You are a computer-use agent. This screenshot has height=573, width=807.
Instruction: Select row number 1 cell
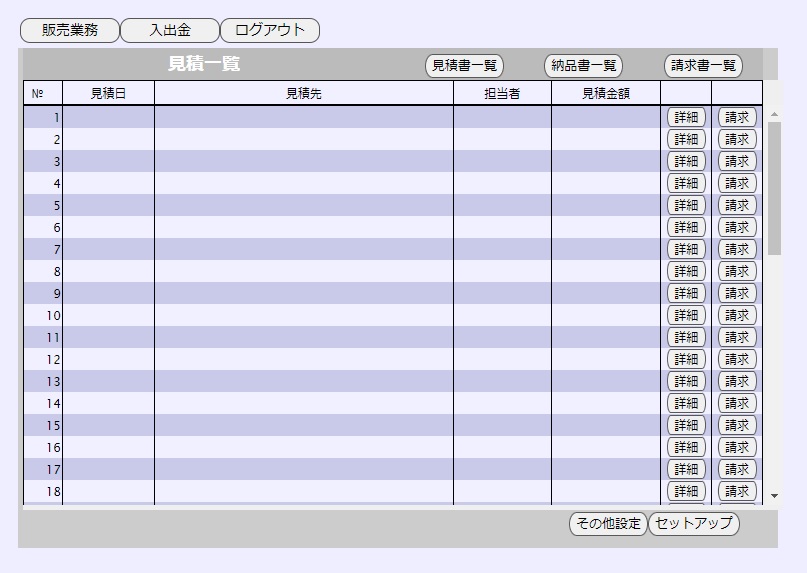43,117
